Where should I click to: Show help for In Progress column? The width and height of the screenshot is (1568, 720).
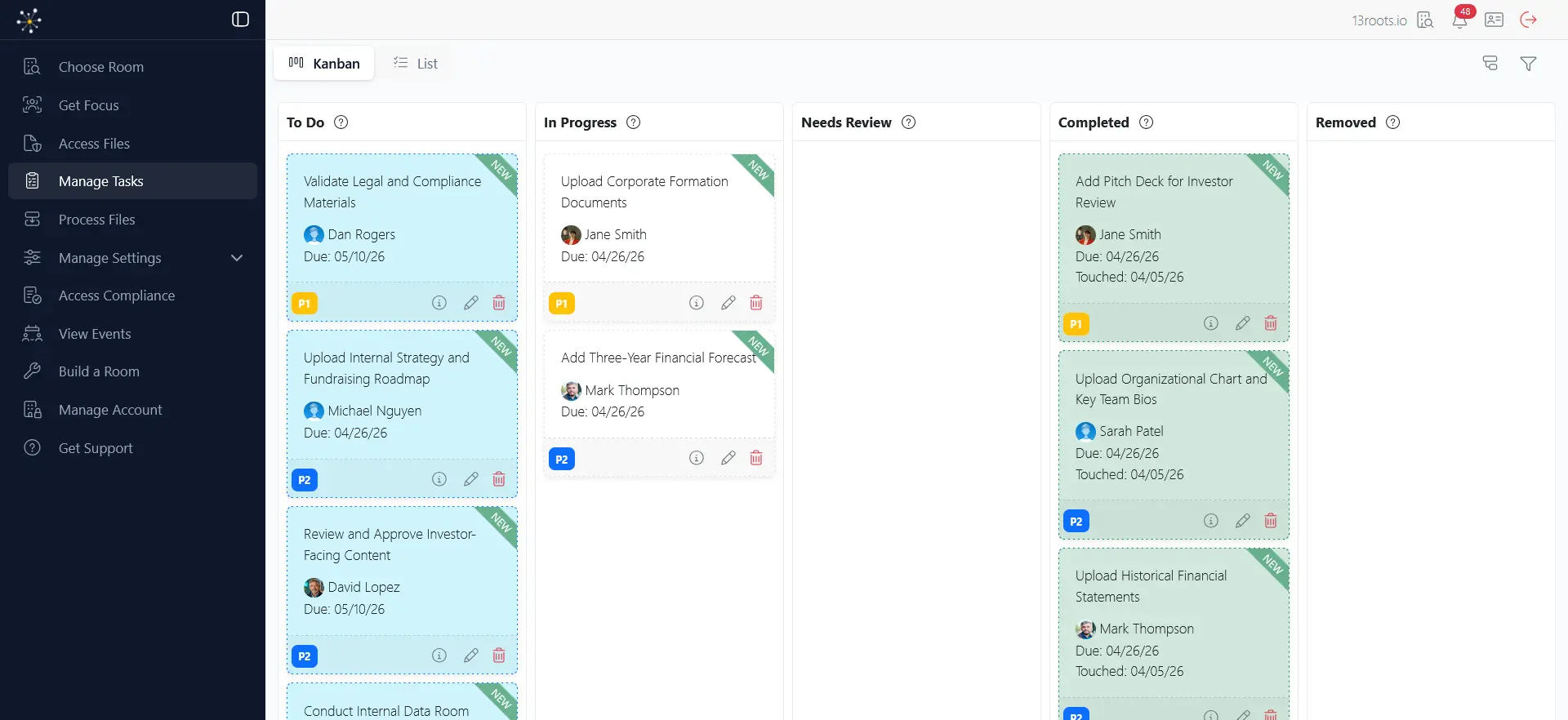coord(633,122)
